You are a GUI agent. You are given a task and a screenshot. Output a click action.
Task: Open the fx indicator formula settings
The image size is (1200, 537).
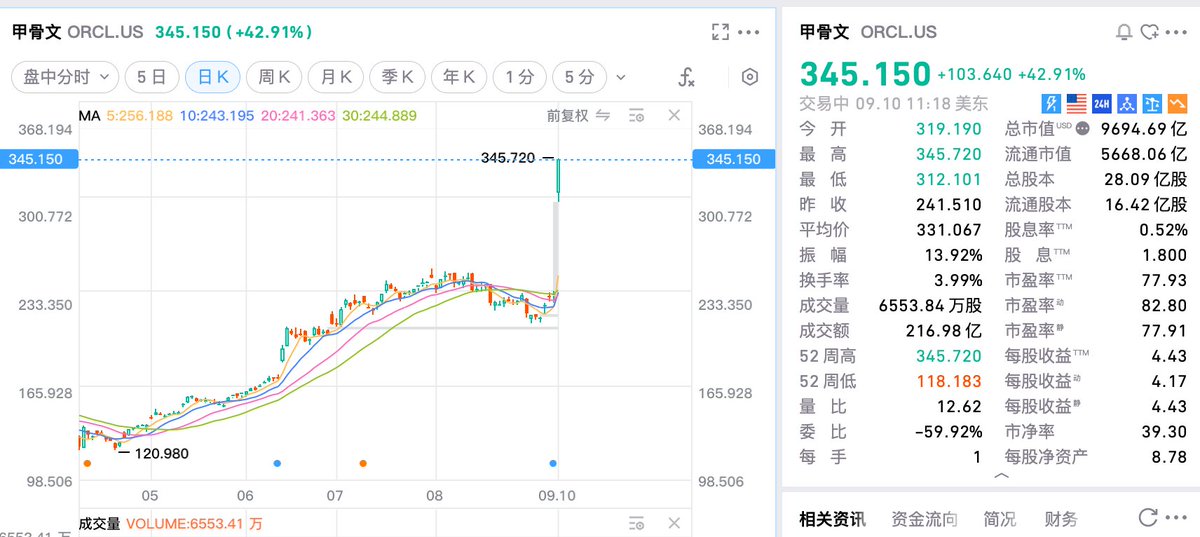click(686, 77)
